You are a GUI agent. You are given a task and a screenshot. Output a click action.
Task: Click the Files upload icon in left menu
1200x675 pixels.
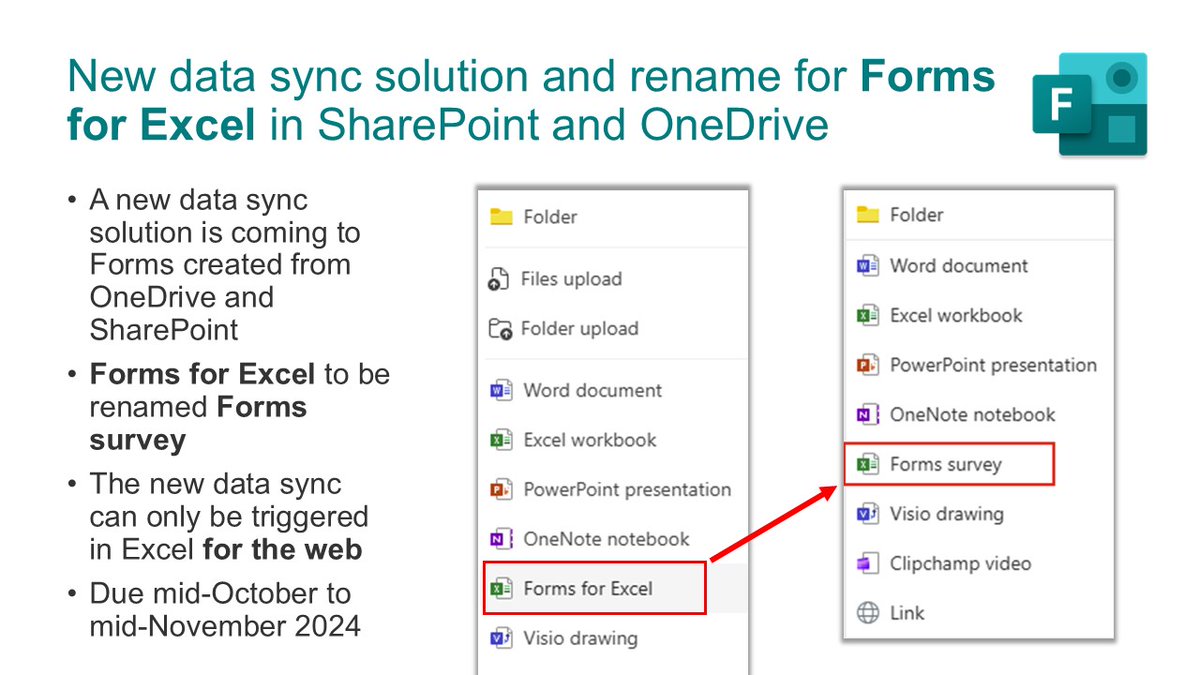(500, 280)
